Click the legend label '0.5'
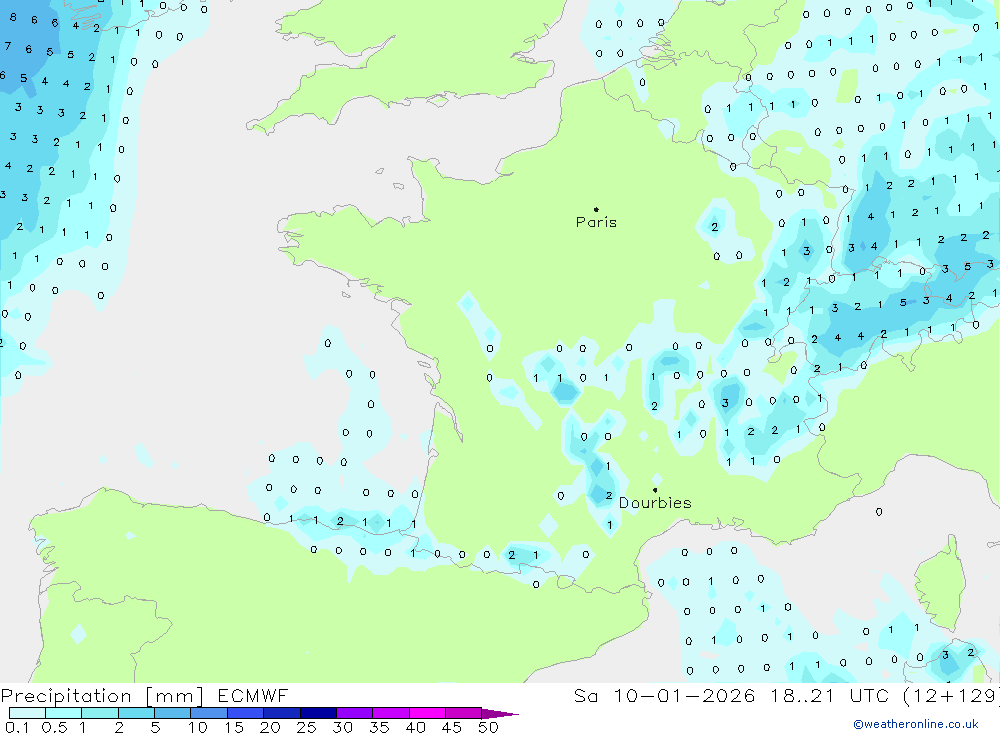 (54, 727)
